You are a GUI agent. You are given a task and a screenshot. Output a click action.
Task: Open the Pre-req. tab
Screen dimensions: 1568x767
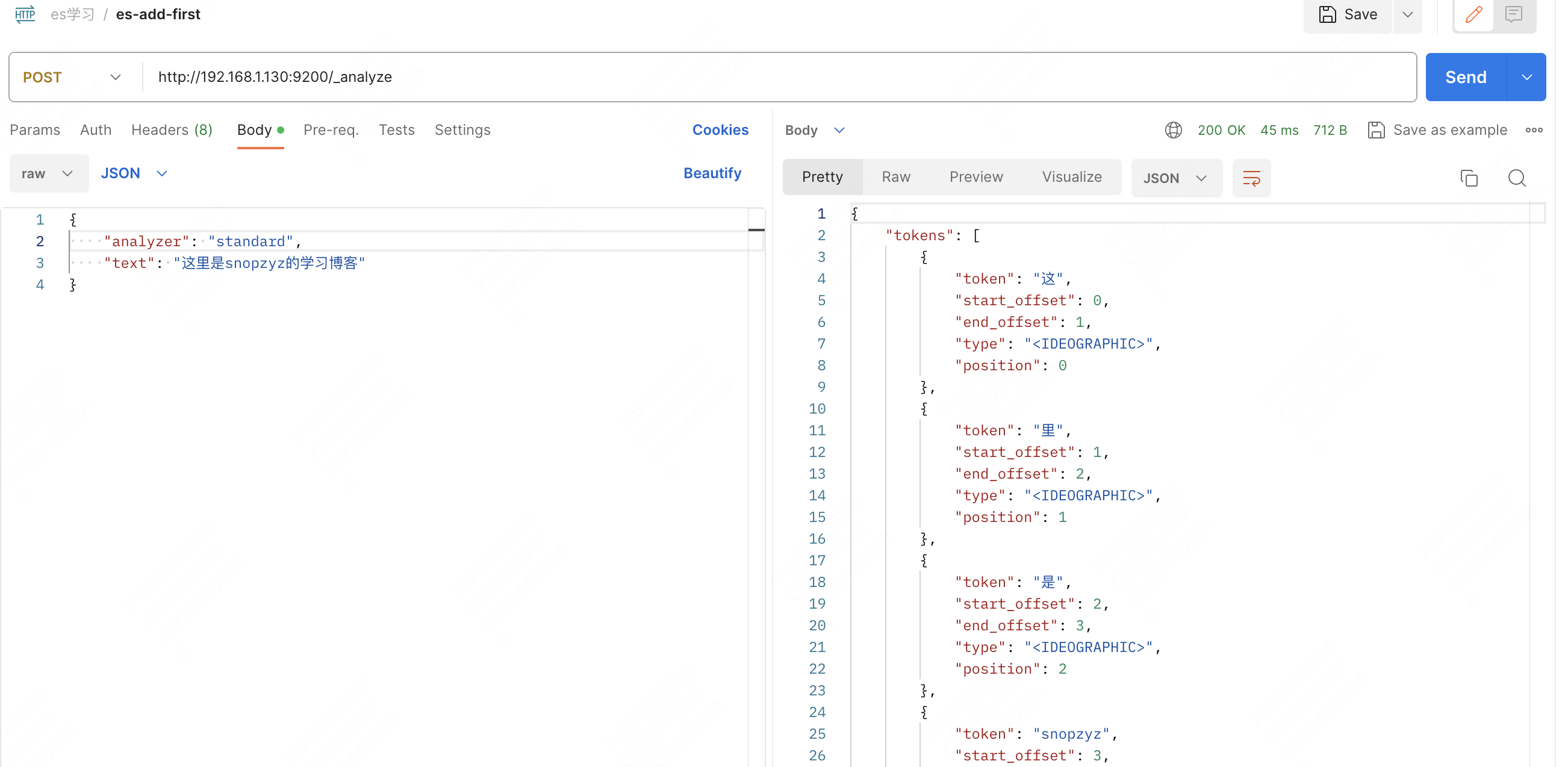[331, 129]
